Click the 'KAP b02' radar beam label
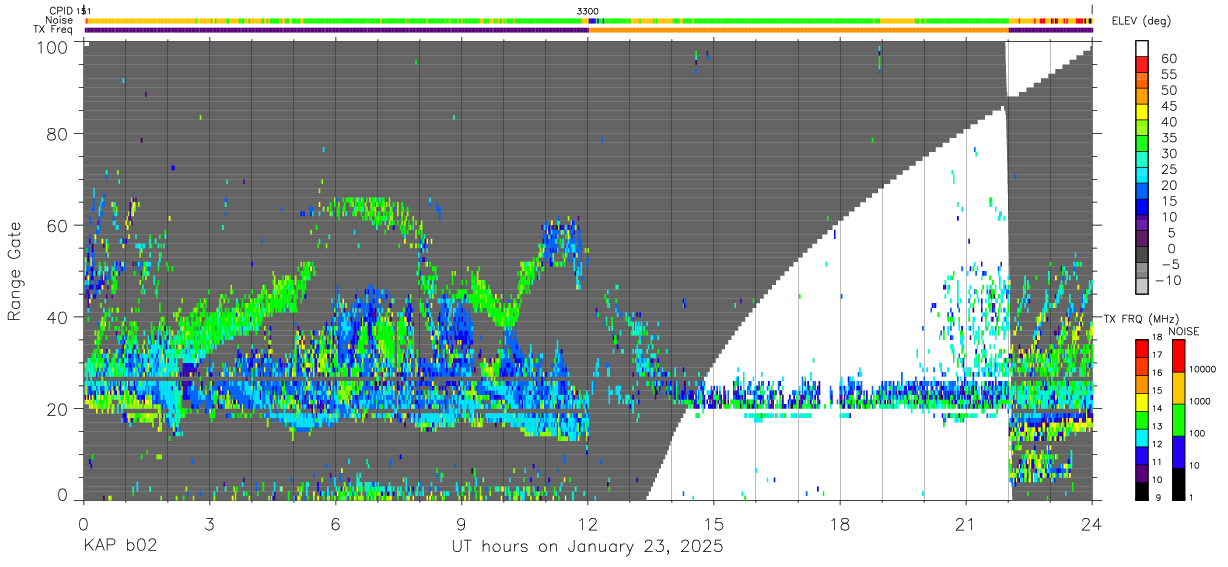The image size is (1228, 567). coord(120,547)
